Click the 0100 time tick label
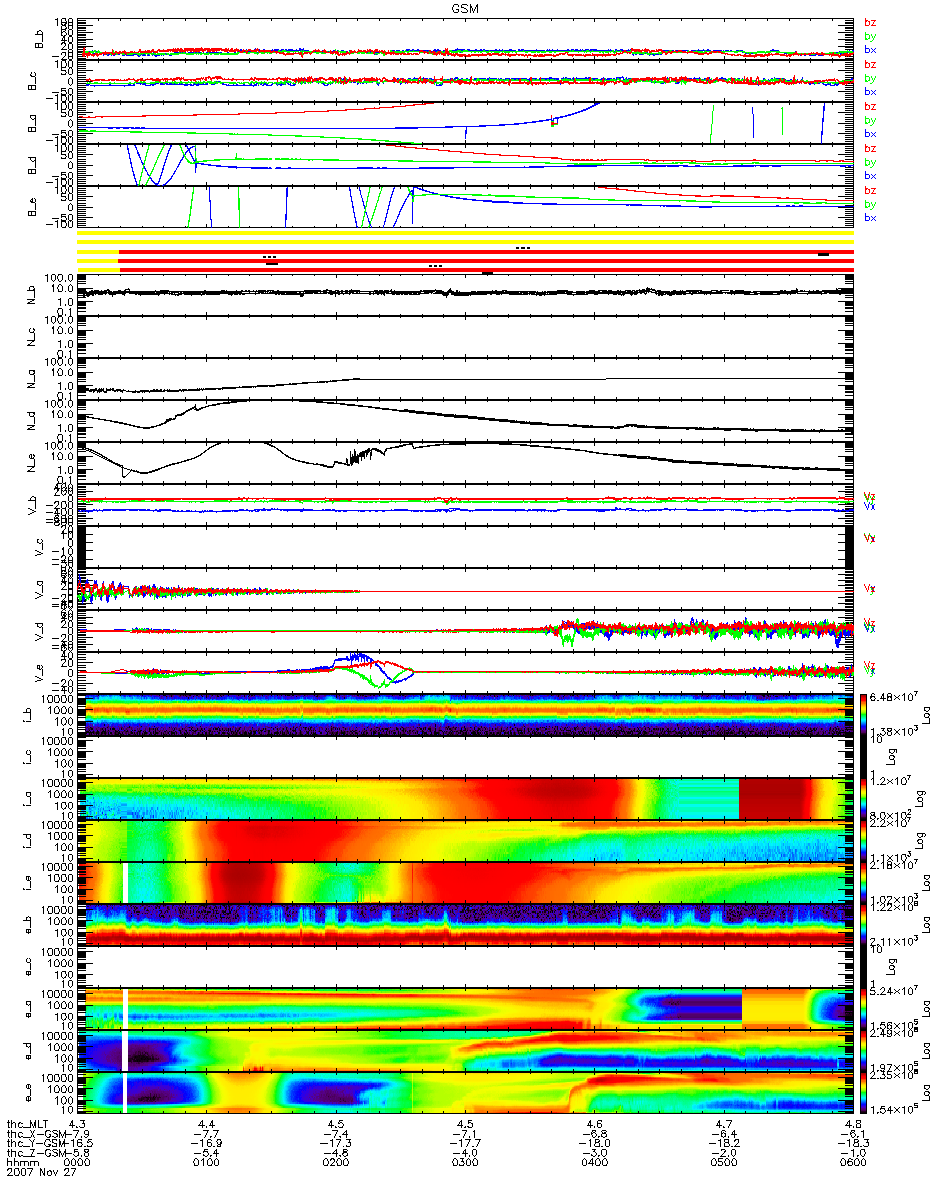 pyautogui.click(x=207, y=1164)
